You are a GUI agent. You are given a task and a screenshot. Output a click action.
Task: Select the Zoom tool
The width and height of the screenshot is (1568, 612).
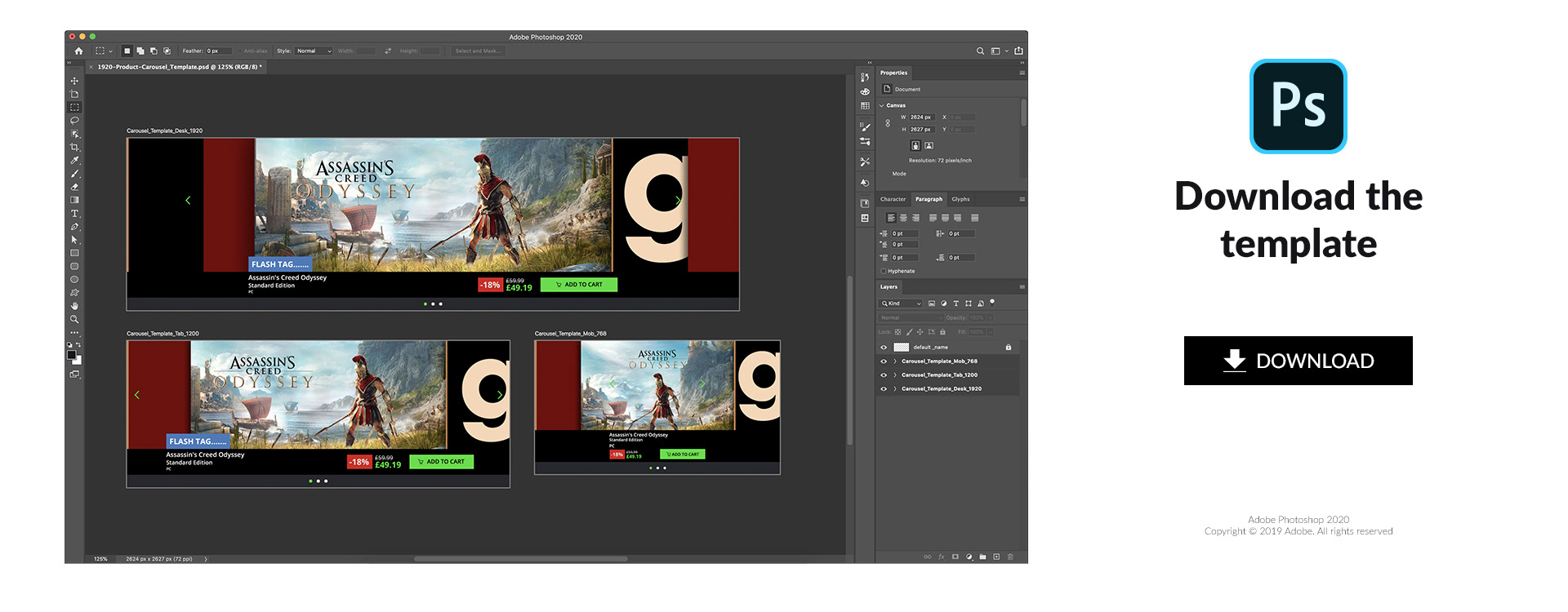pos(74,319)
